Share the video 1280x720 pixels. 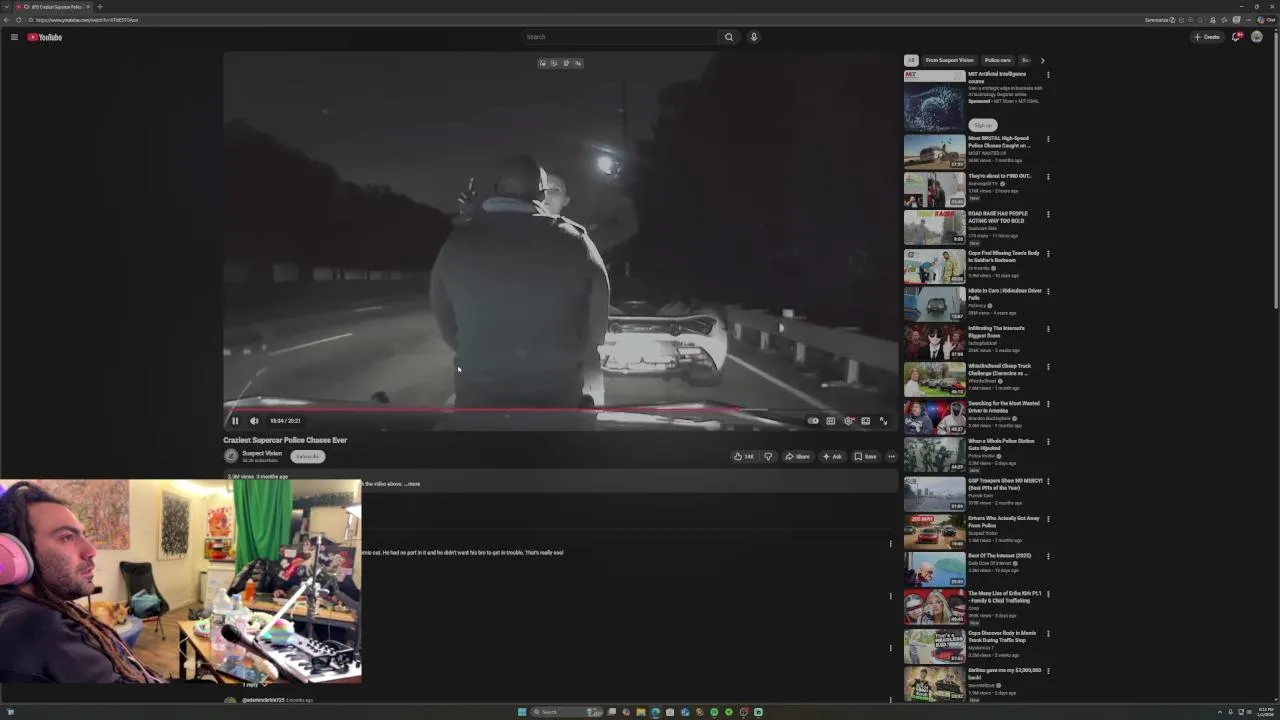click(x=797, y=456)
